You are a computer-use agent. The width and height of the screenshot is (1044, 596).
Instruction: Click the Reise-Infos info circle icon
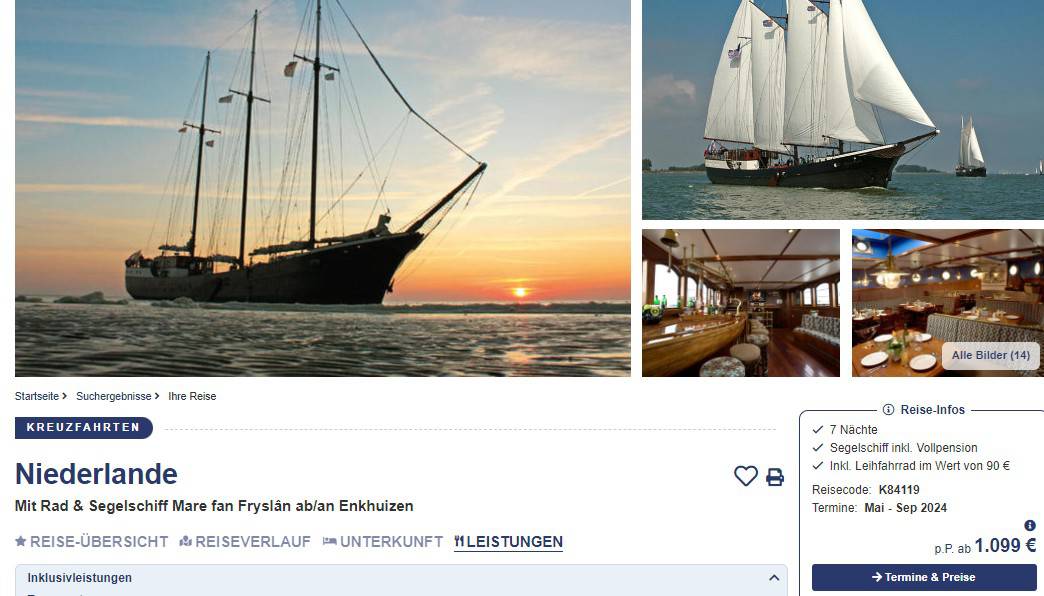pos(888,410)
